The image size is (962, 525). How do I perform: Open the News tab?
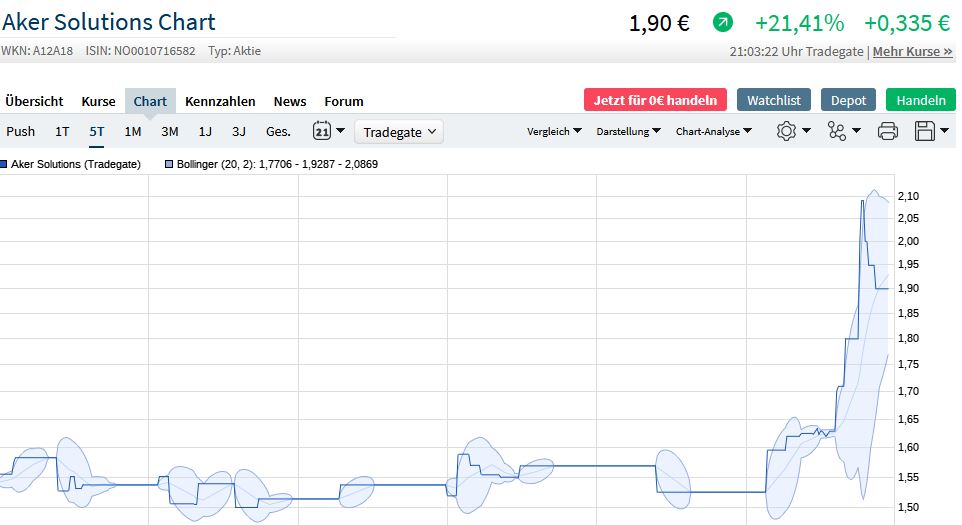tap(290, 101)
